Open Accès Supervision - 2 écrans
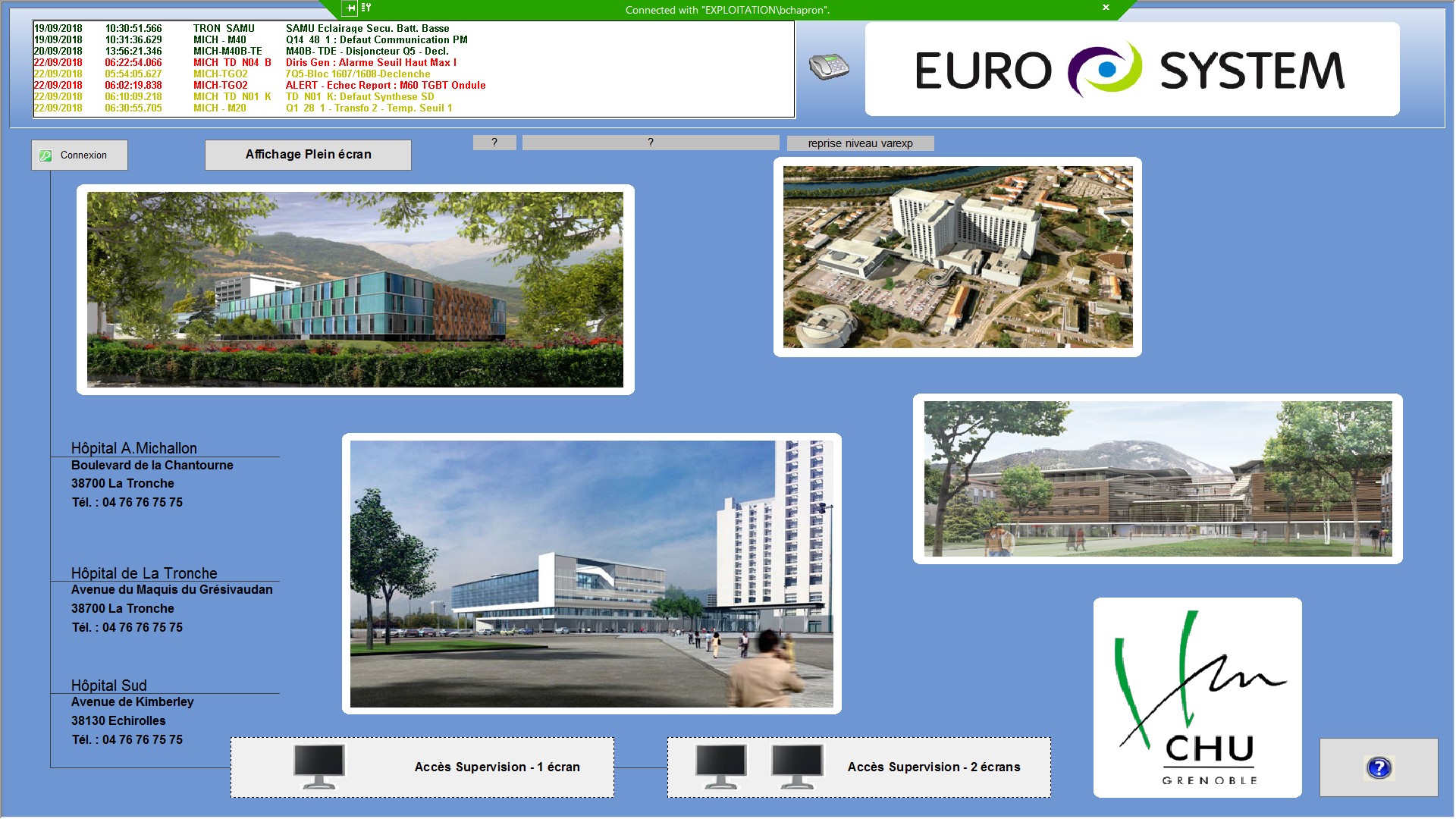This screenshot has height=819, width=1456. (x=934, y=767)
